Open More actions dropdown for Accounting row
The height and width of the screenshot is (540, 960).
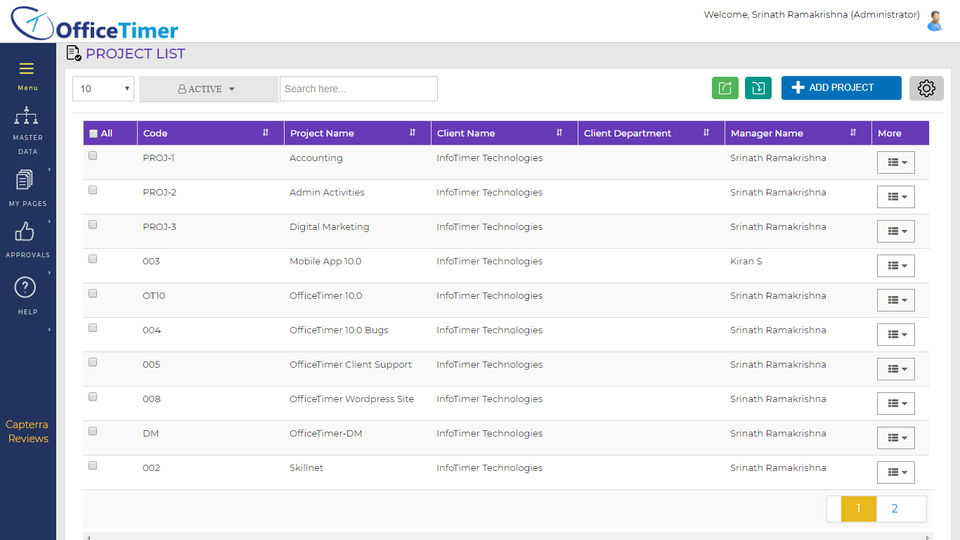tap(895, 162)
